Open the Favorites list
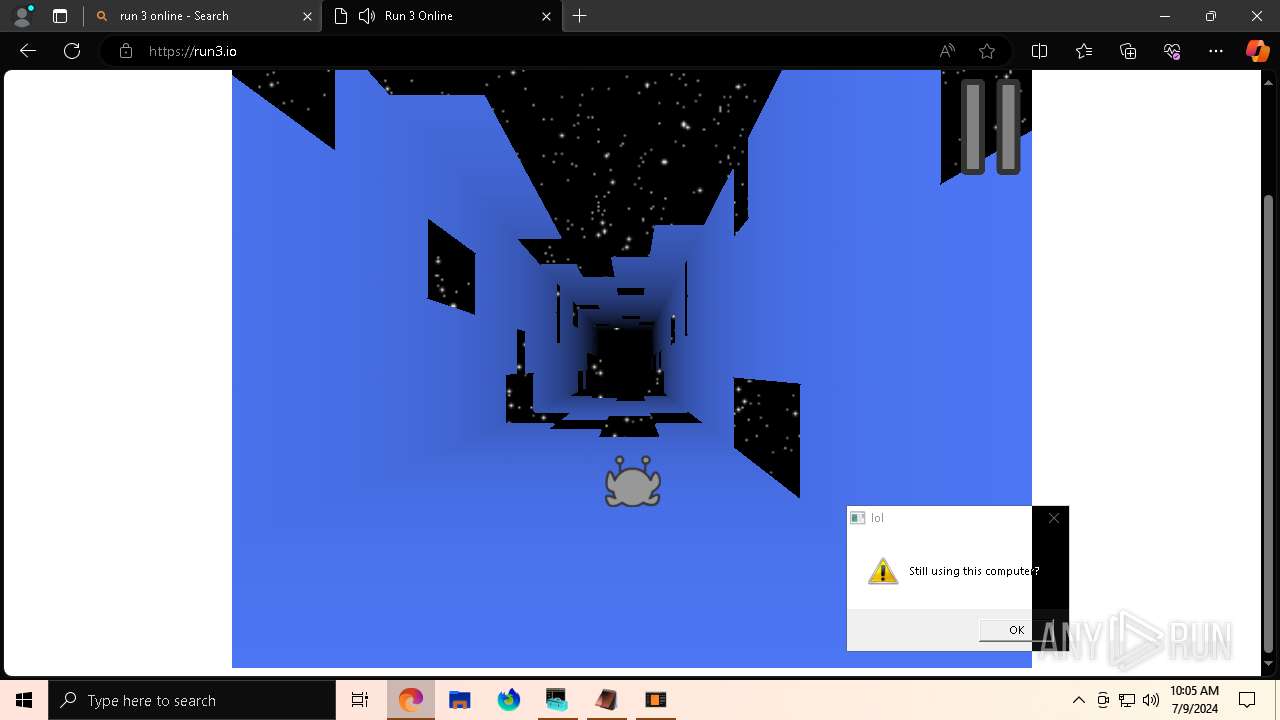The height and width of the screenshot is (720, 1280). (x=1084, y=51)
